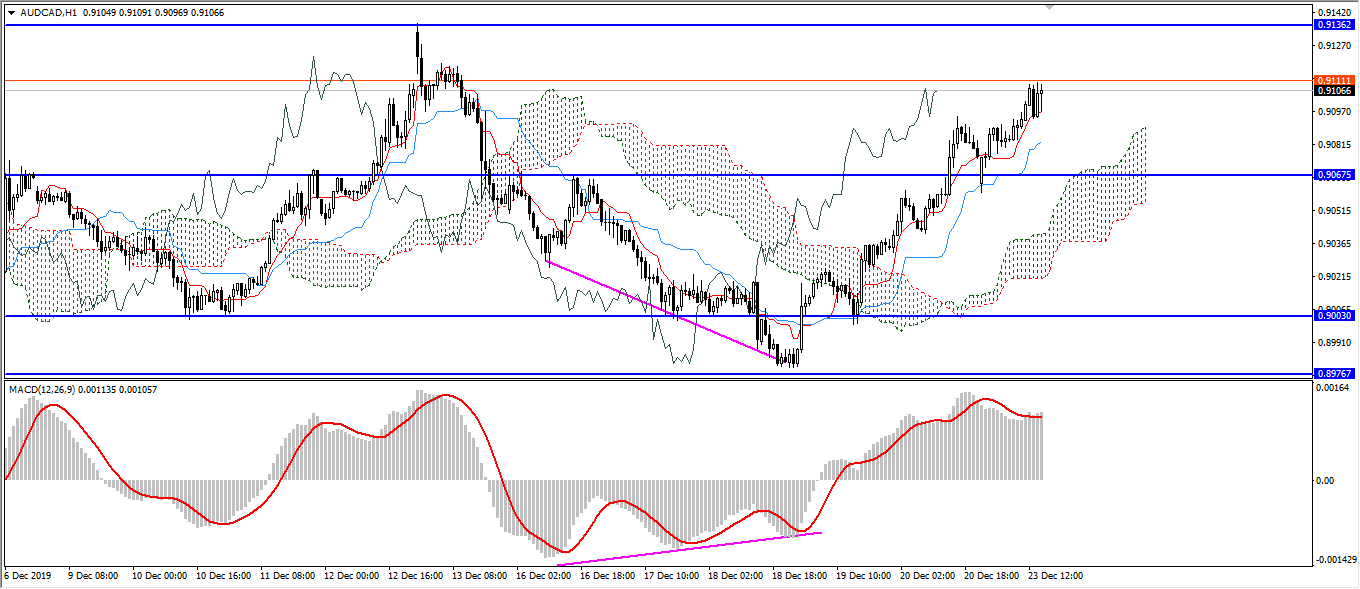This screenshot has width=1360, height=589.
Task: Click the 20 Dec 02:00 time label
Action: (x=928, y=577)
